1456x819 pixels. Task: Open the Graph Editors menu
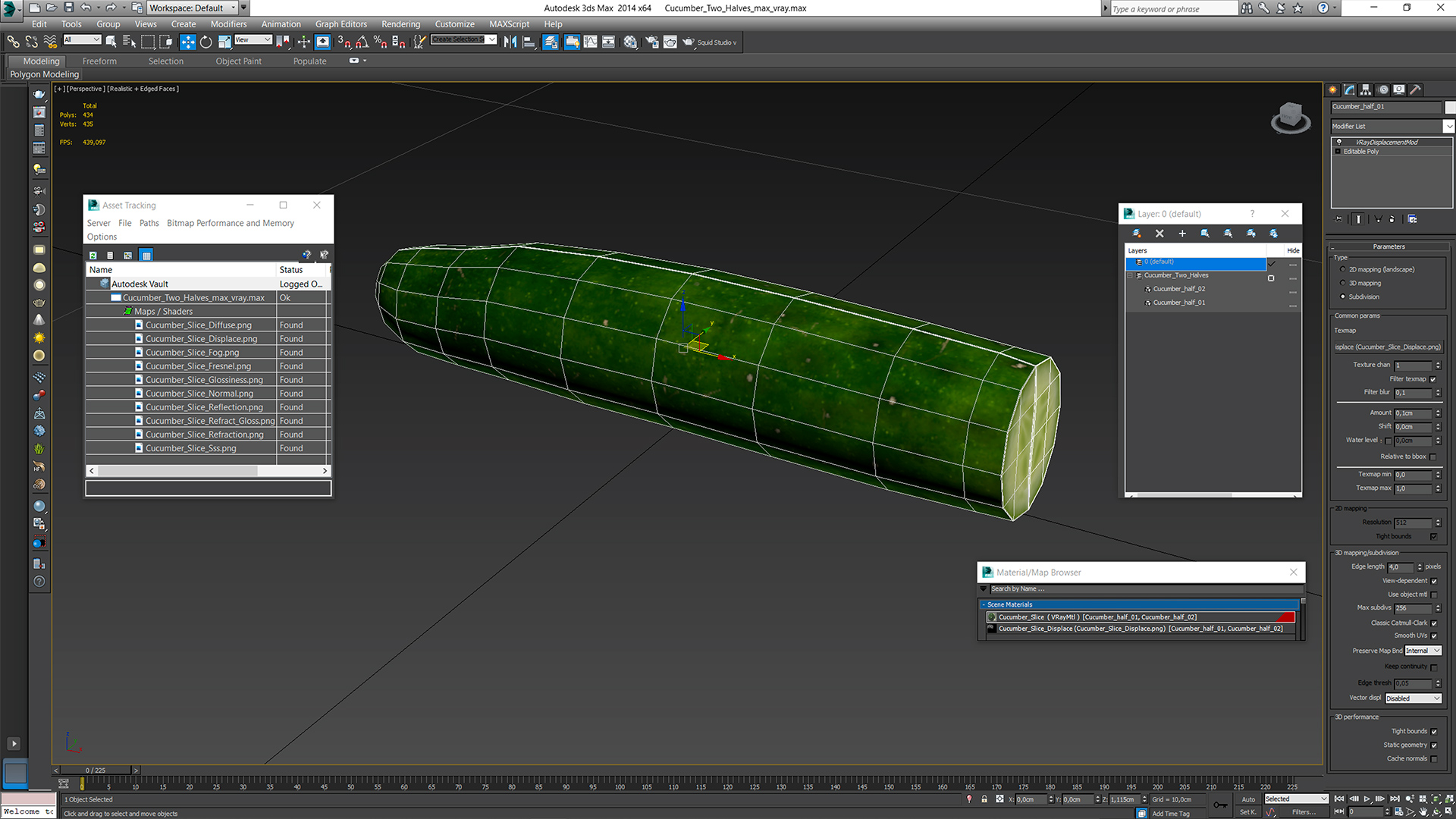pyautogui.click(x=340, y=24)
